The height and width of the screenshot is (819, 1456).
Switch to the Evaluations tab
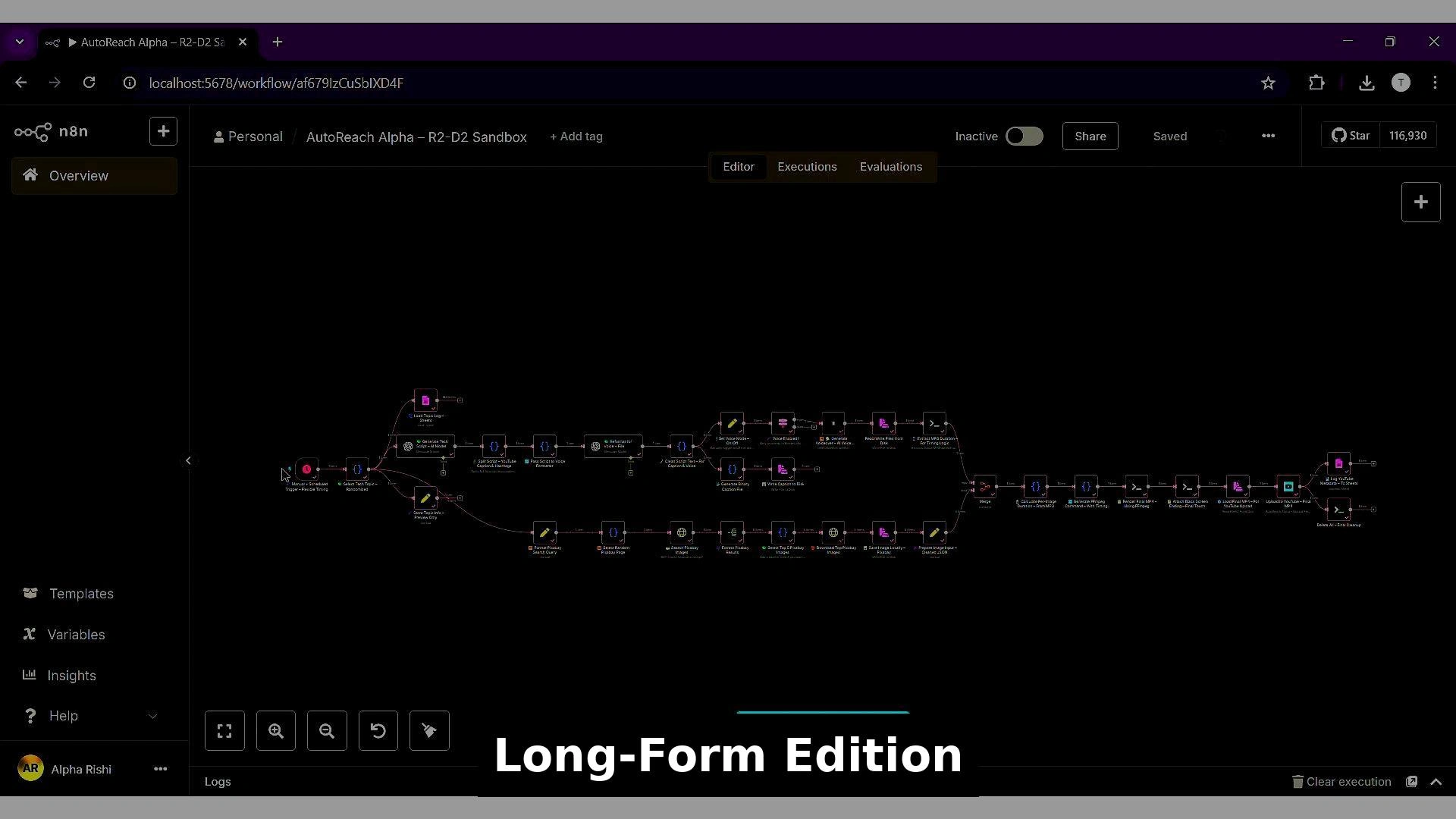coord(890,167)
